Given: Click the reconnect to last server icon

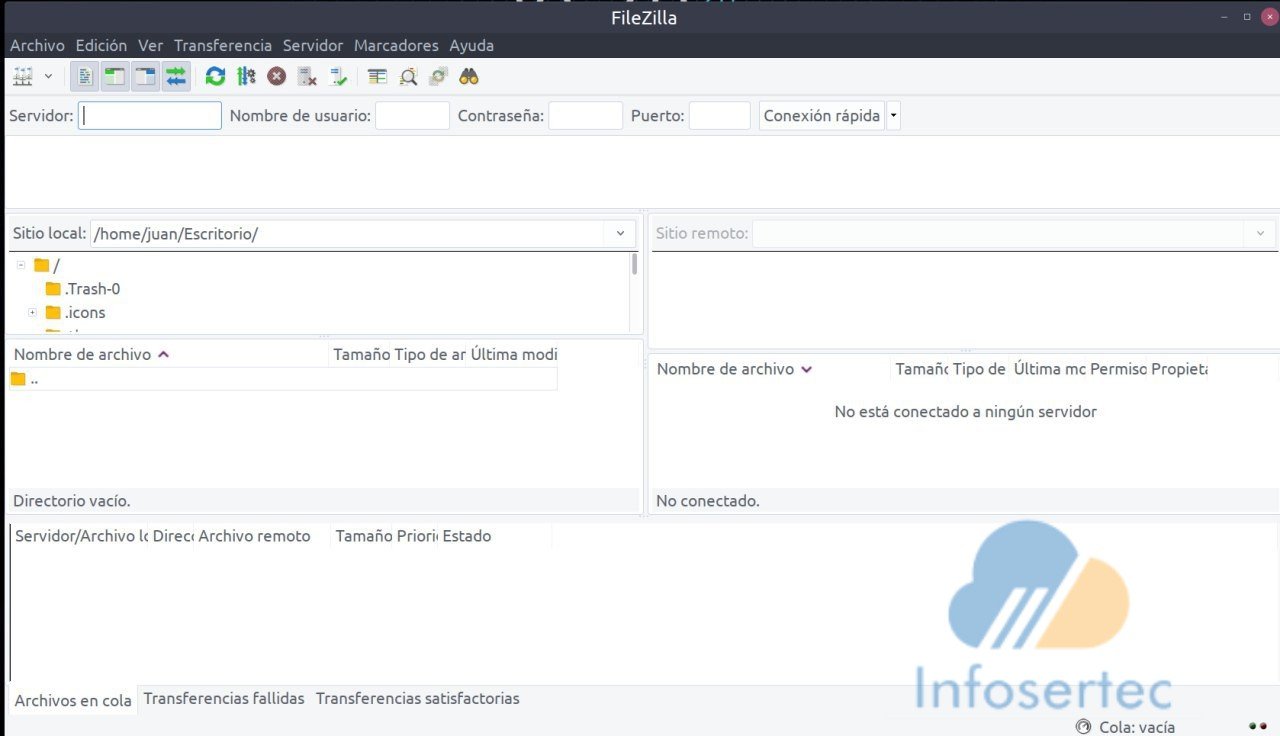Looking at the screenshot, I should point(338,76).
